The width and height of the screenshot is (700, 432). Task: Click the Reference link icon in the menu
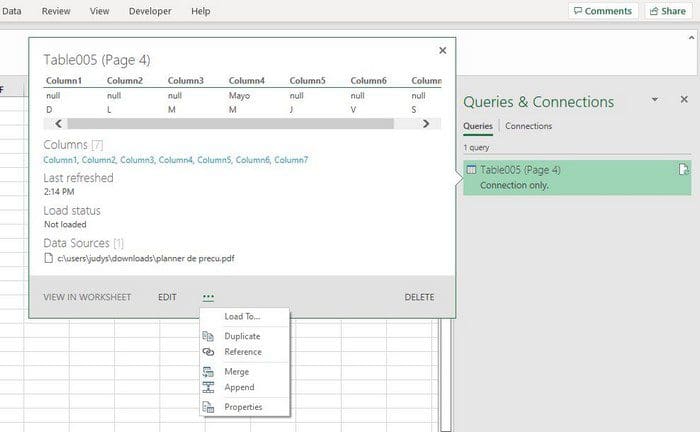pyautogui.click(x=208, y=352)
